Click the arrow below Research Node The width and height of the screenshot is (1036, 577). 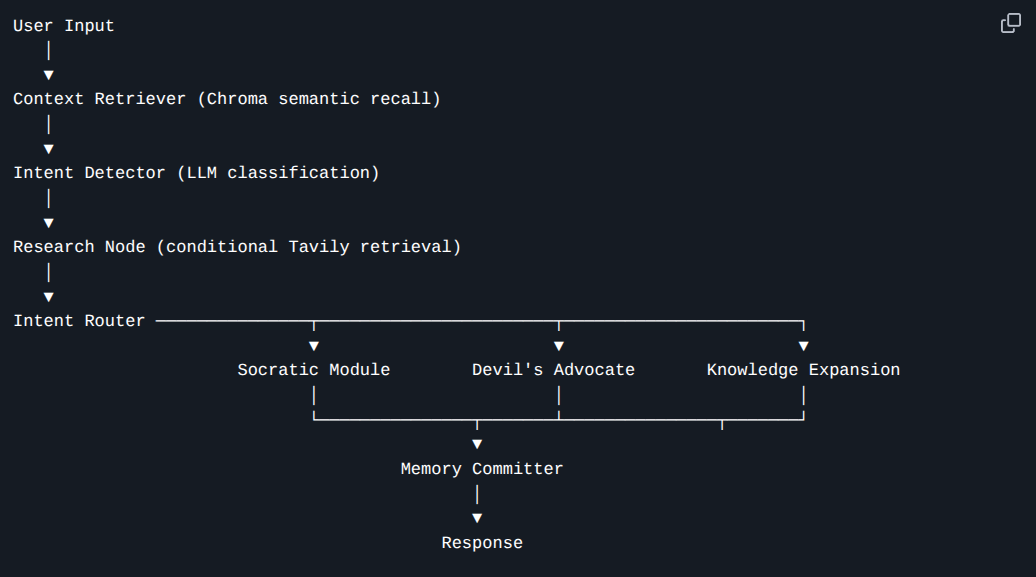tap(48, 297)
